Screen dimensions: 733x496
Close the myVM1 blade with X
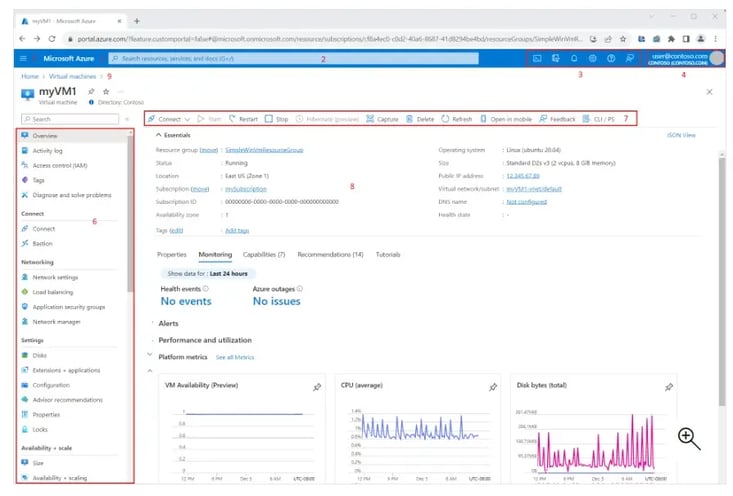tap(709, 92)
